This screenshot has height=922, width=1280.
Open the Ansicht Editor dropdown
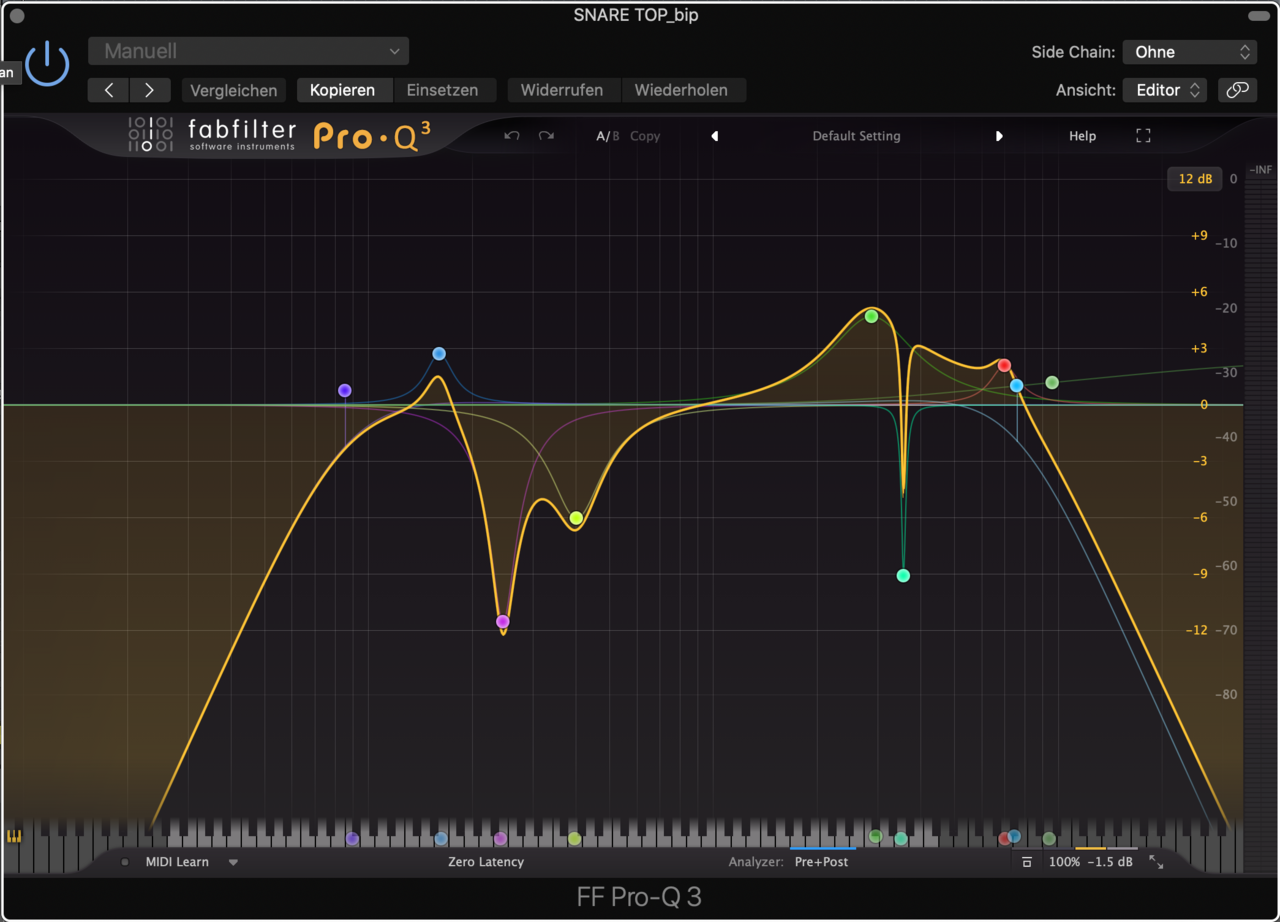pos(1164,90)
